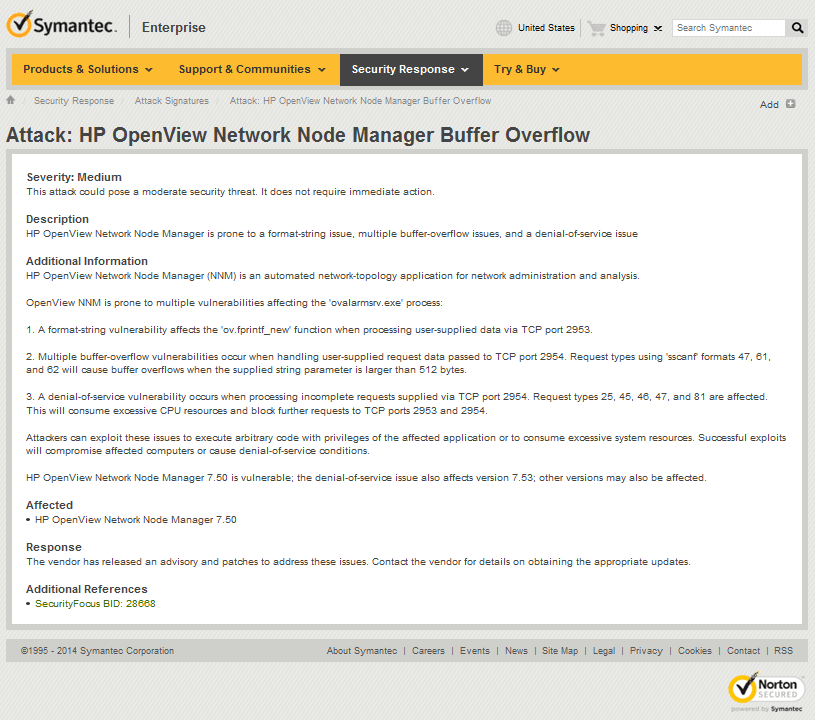
Task: Open SecurityFocus BID: 28668 link
Action: (x=95, y=604)
